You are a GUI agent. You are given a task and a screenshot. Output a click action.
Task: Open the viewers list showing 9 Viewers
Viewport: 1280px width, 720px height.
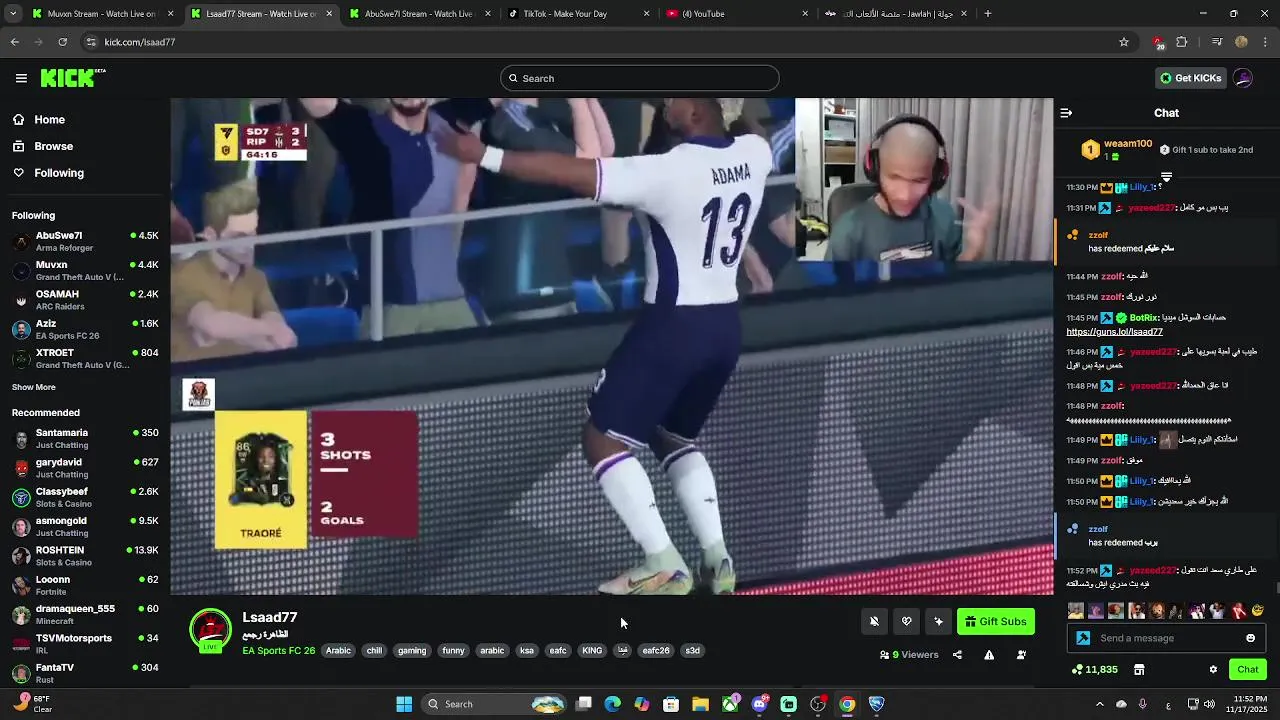909,655
